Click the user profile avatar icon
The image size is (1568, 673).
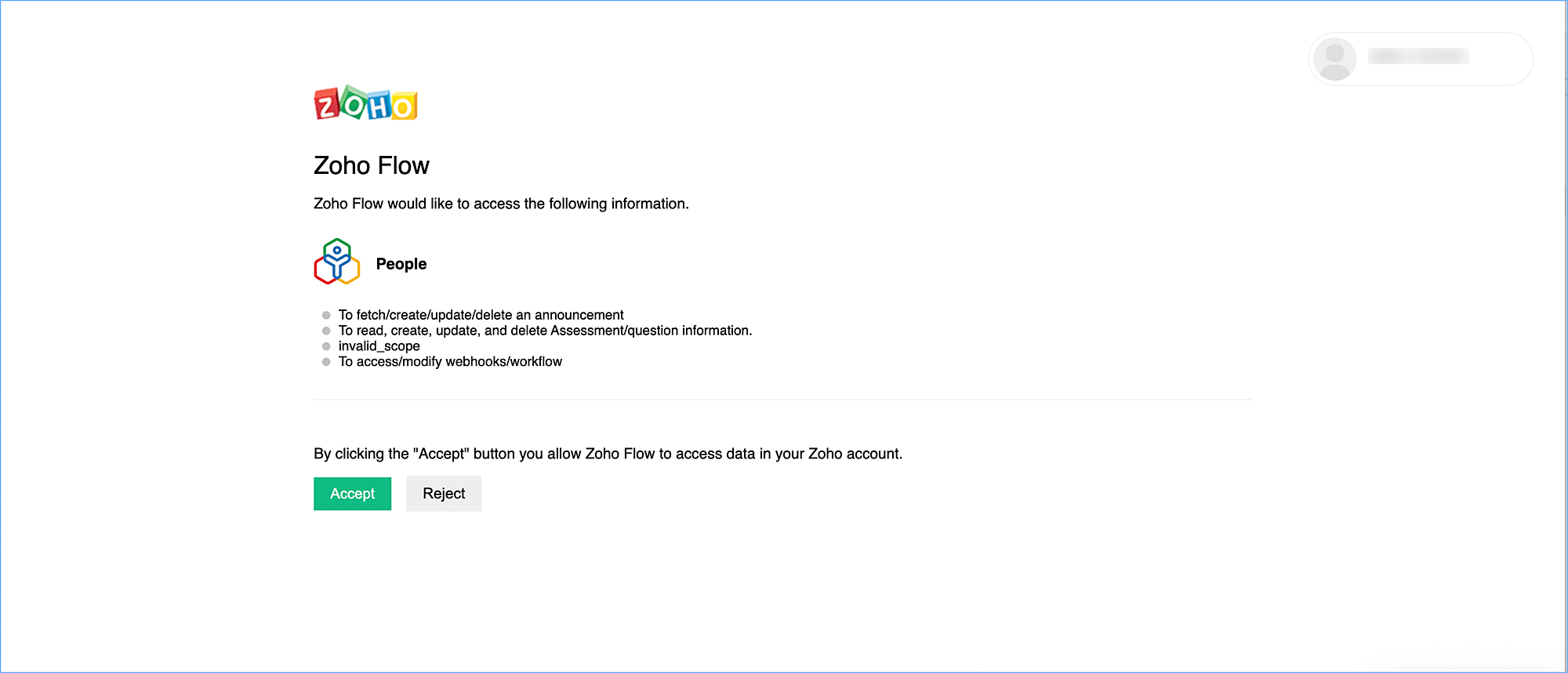tap(1334, 59)
